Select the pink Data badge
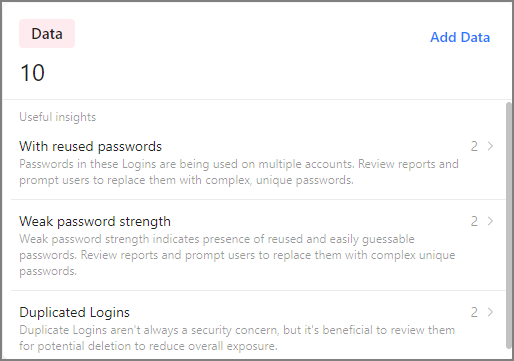514x361 pixels. coord(47,33)
